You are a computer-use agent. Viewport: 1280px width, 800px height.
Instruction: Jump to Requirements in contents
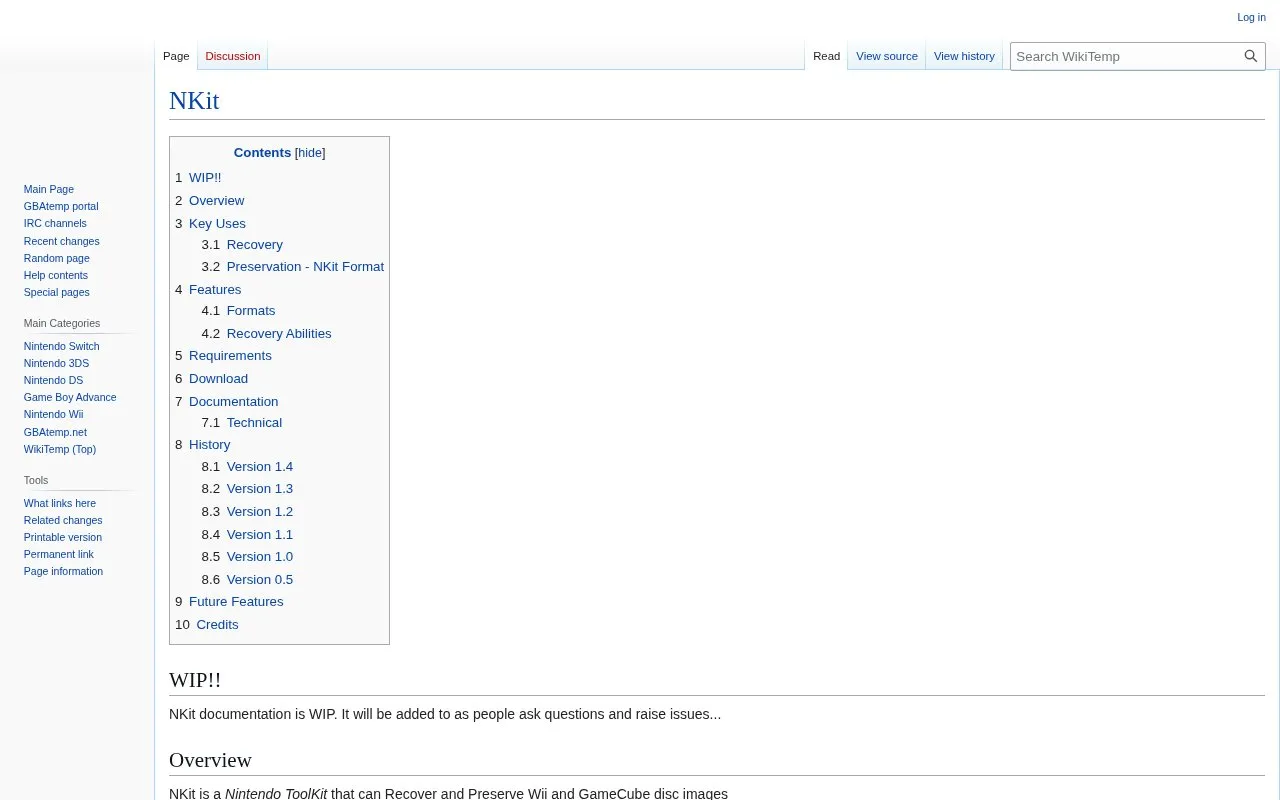pyautogui.click(x=230, y=356)
